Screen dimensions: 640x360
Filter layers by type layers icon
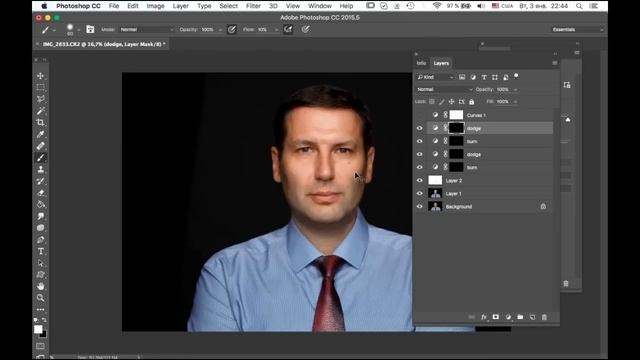coord(484,77)
